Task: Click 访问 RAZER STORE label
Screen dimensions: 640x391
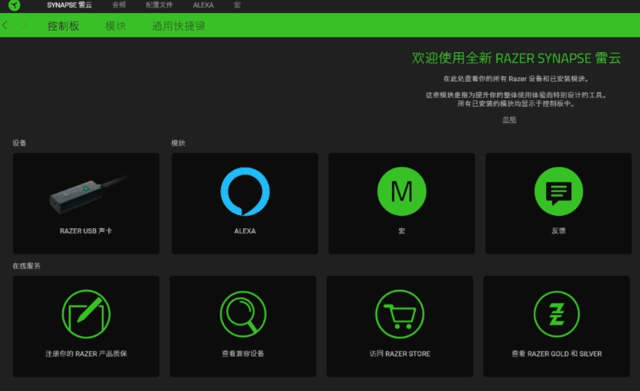Action: [400, 353]
